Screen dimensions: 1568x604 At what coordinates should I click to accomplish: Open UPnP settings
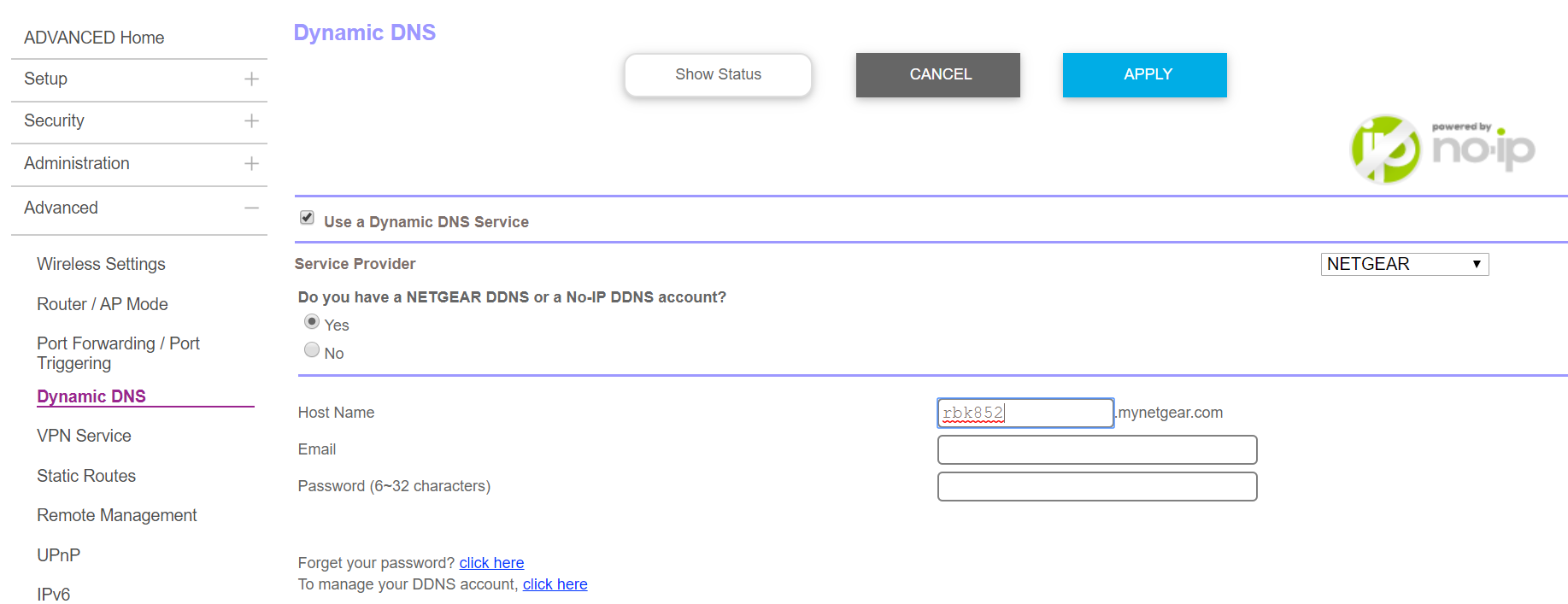coord(59,555)
